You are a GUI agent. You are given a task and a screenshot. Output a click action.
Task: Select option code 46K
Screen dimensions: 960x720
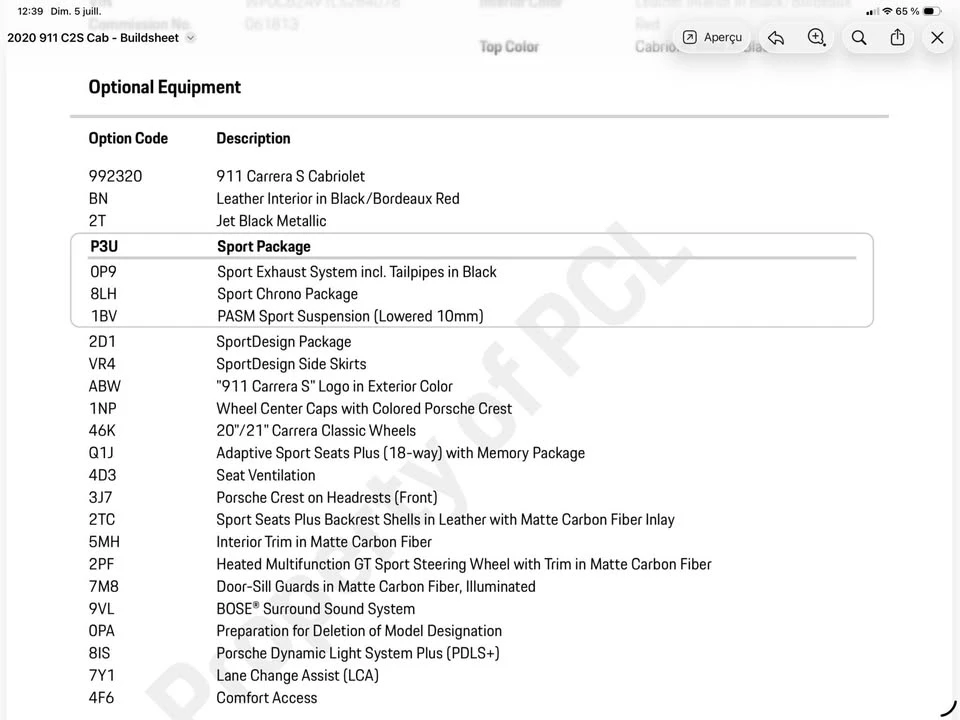pyautogui.click(x=102, y=430)
